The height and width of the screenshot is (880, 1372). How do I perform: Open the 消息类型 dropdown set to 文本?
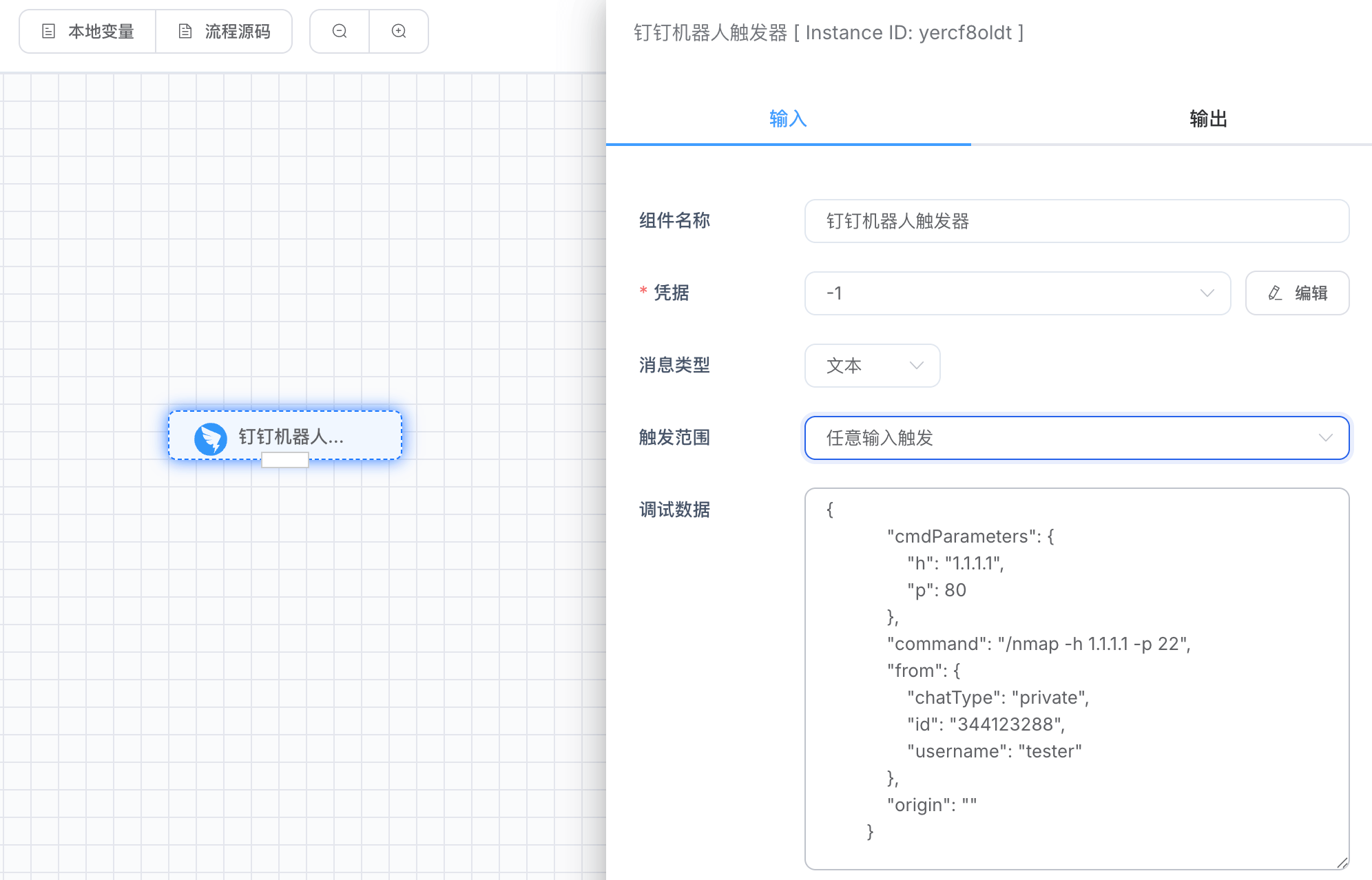(872, 366)
